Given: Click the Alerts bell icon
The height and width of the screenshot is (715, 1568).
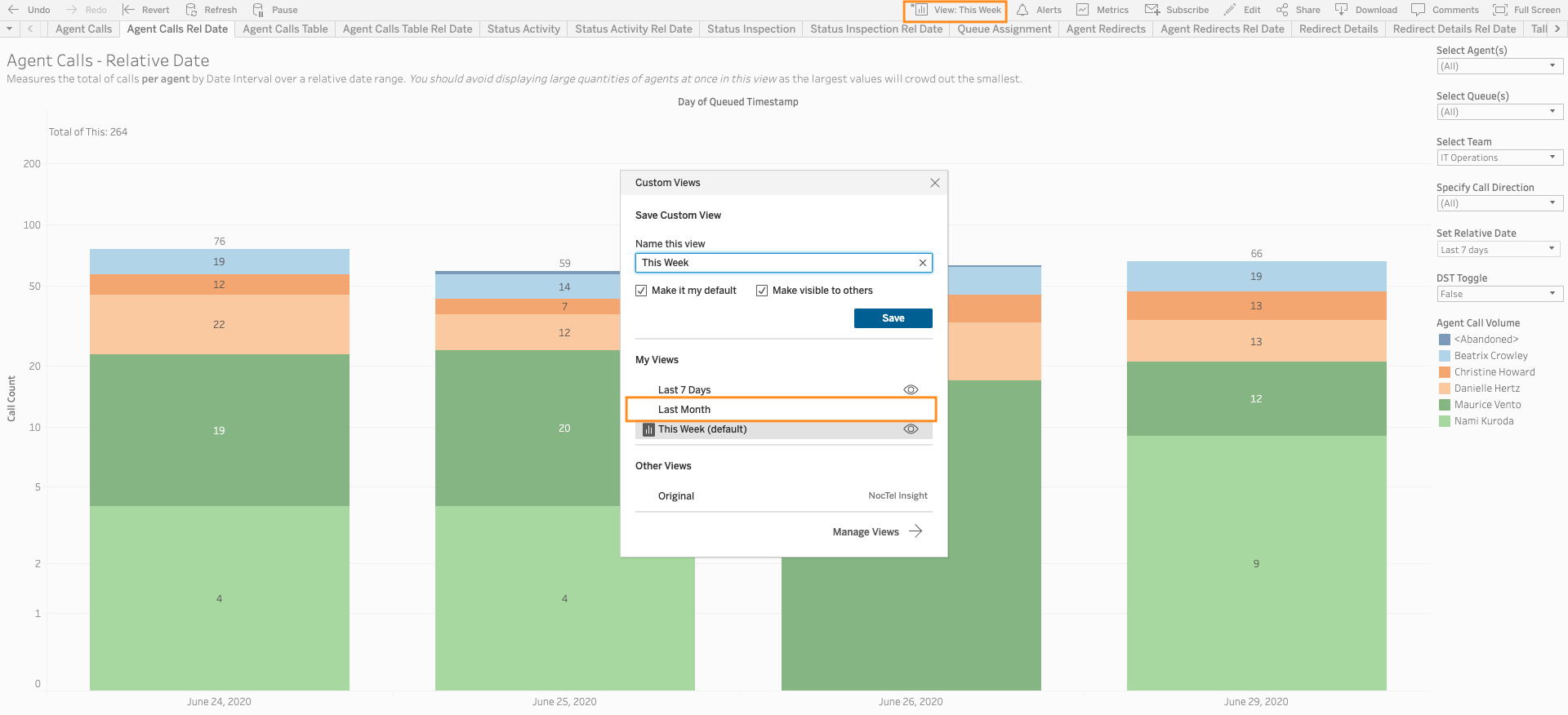Looking at the screenshot, I should [x=1022, y=10].
